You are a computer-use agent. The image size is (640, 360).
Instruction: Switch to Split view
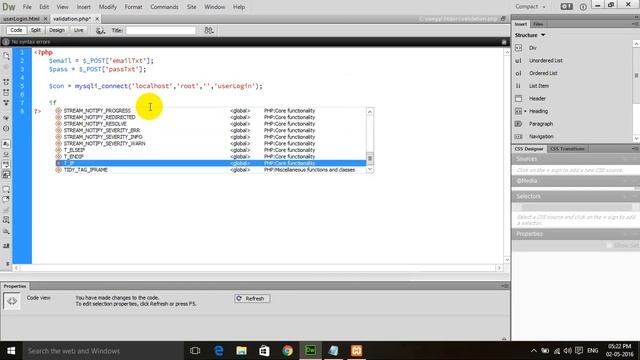point(36,30)
